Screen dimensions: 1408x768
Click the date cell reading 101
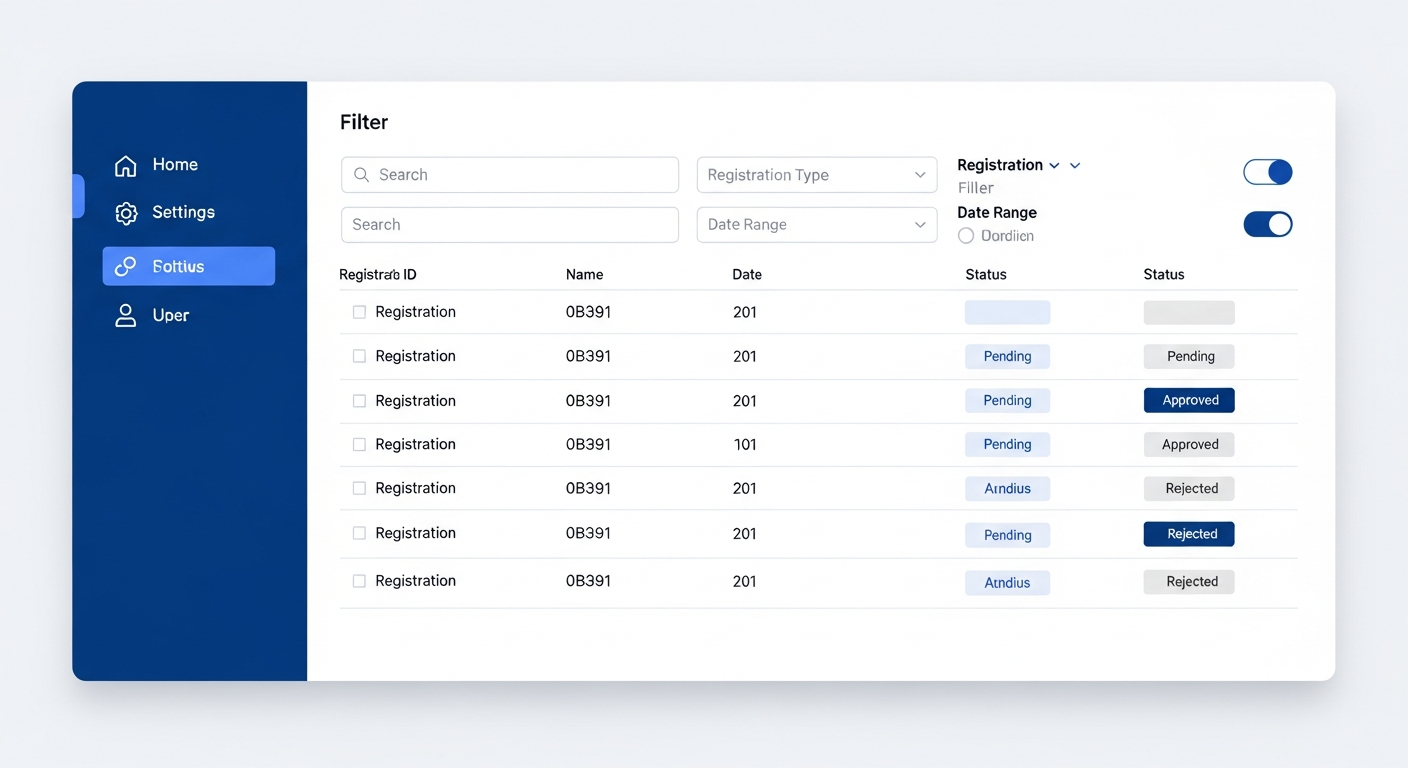745,444
